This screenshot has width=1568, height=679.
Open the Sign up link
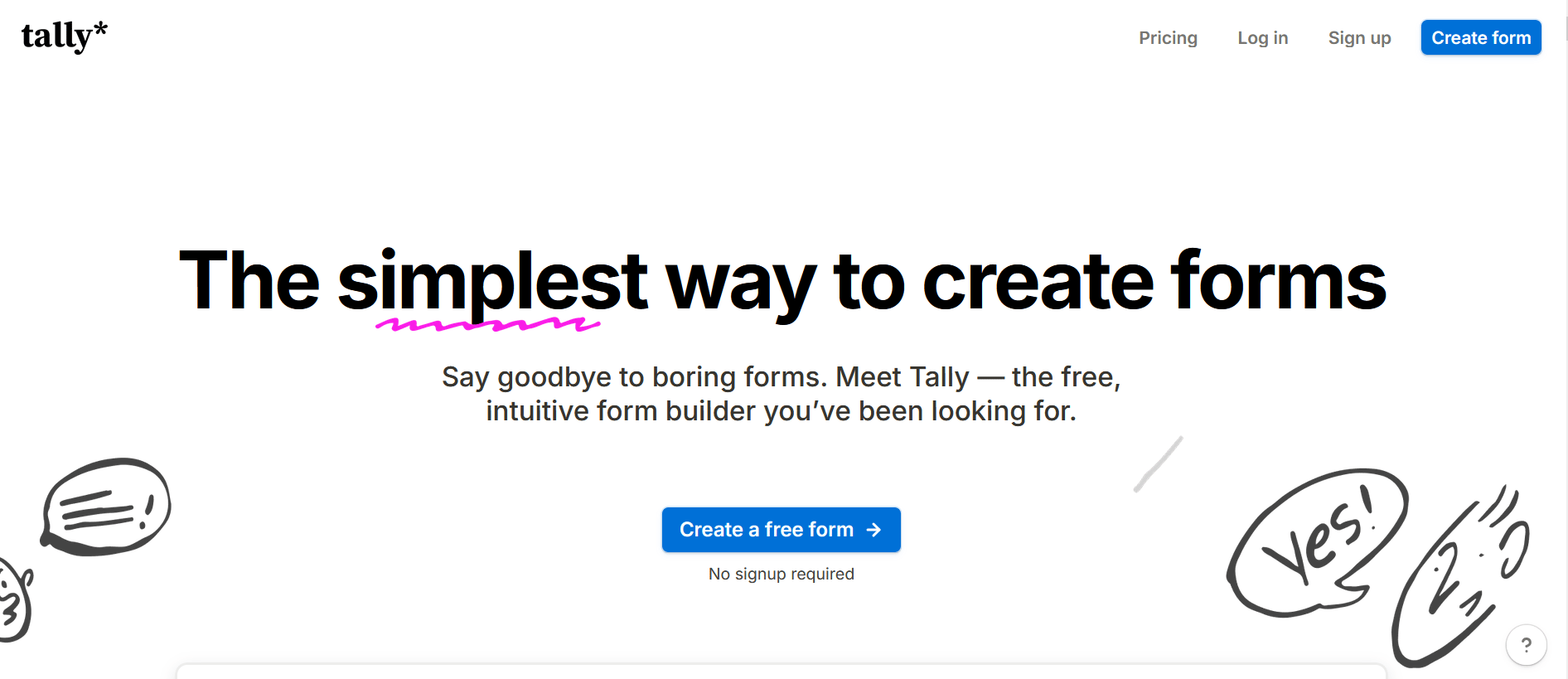[x=1359, y=38]
